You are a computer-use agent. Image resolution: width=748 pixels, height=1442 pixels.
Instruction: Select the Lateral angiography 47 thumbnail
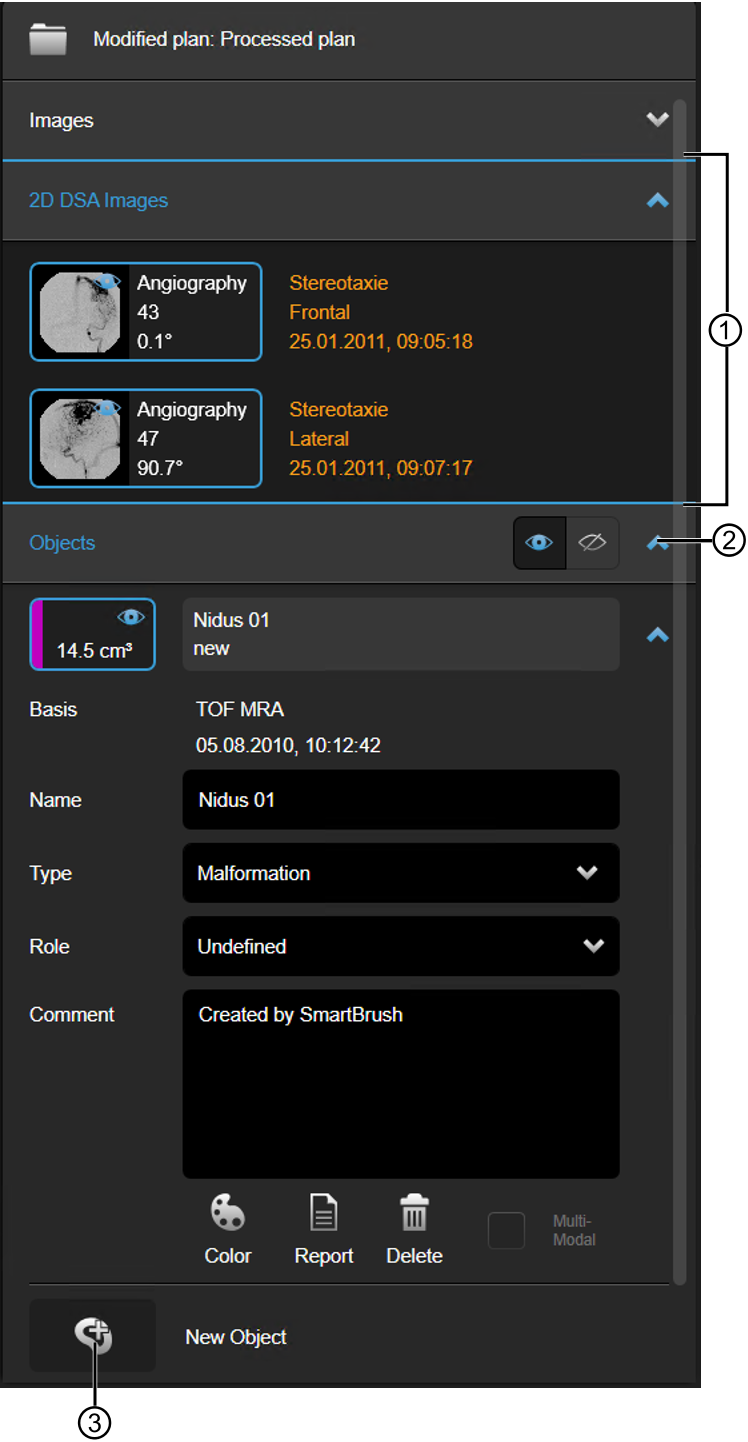coord(146,438)
